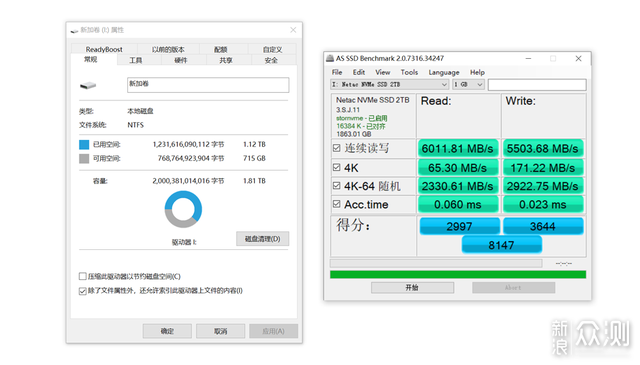Uncheck allow file content indexing checkbox
Viewport: 640px width, 365px height.
click(82, 291)
